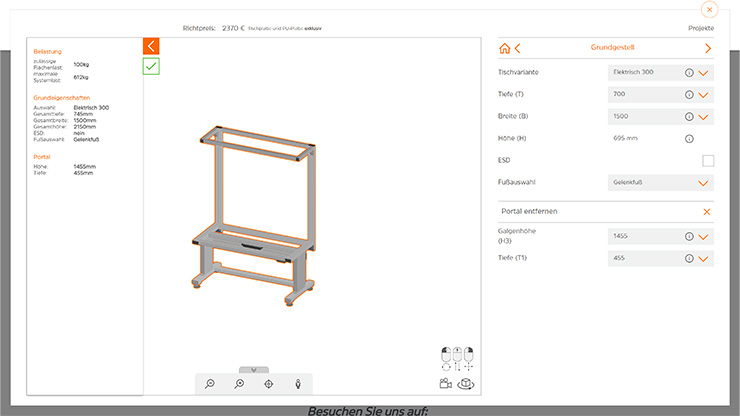
Task: Click the person figure icon in the toolbar
Action: (298, 384)
